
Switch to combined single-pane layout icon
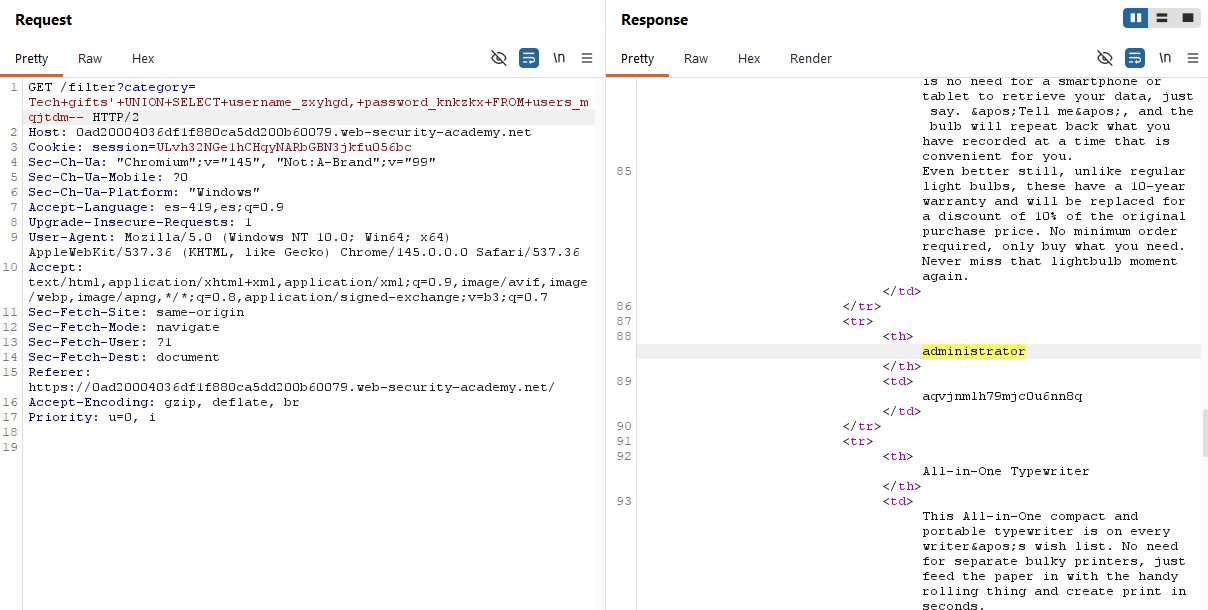(1187, 18)
